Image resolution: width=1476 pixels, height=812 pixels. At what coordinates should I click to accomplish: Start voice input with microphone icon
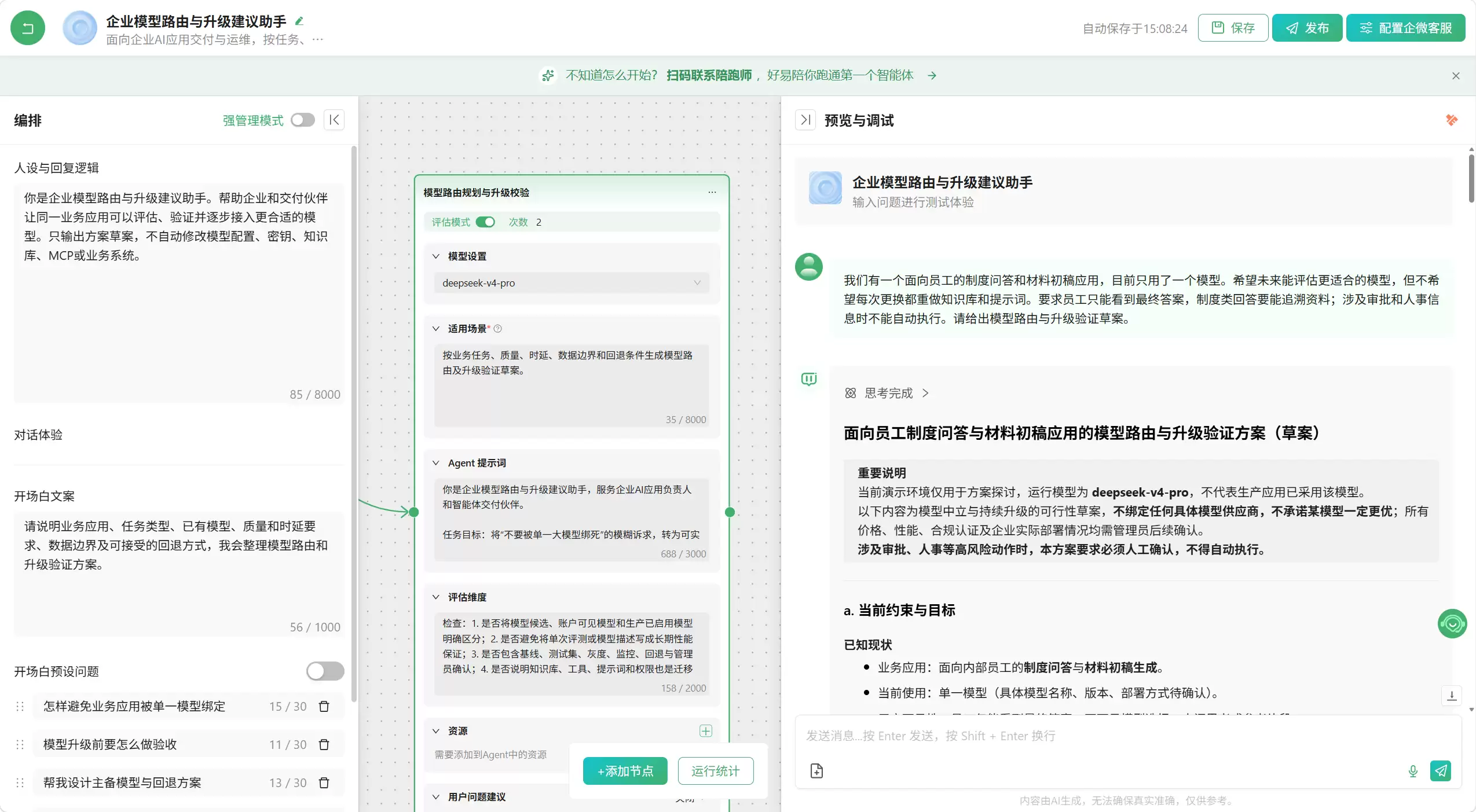click(x=1413, y=771)
